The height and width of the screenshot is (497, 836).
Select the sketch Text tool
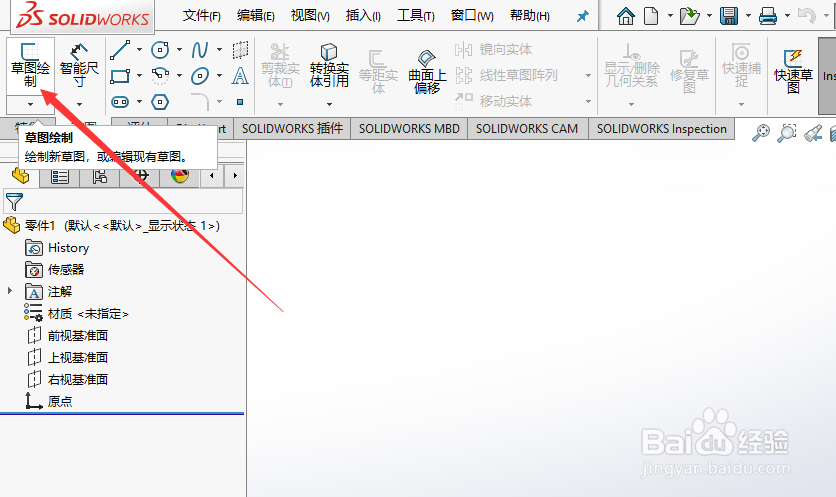tap(240, 76)
